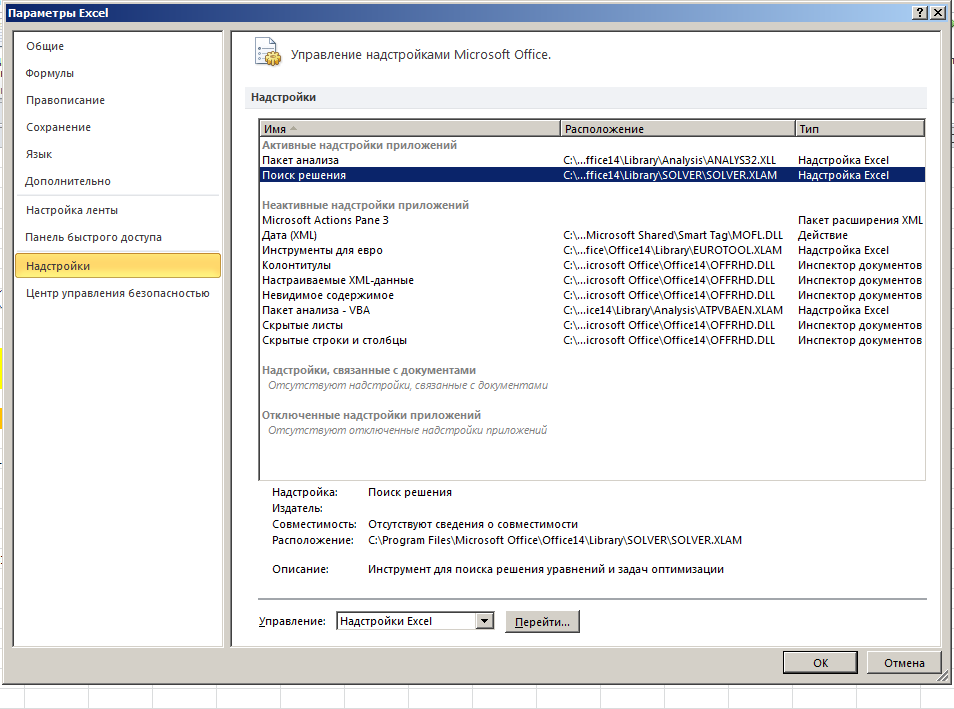Open the Сохранение options category
Viewport: 954px width, 709px height.
(58, 127)
